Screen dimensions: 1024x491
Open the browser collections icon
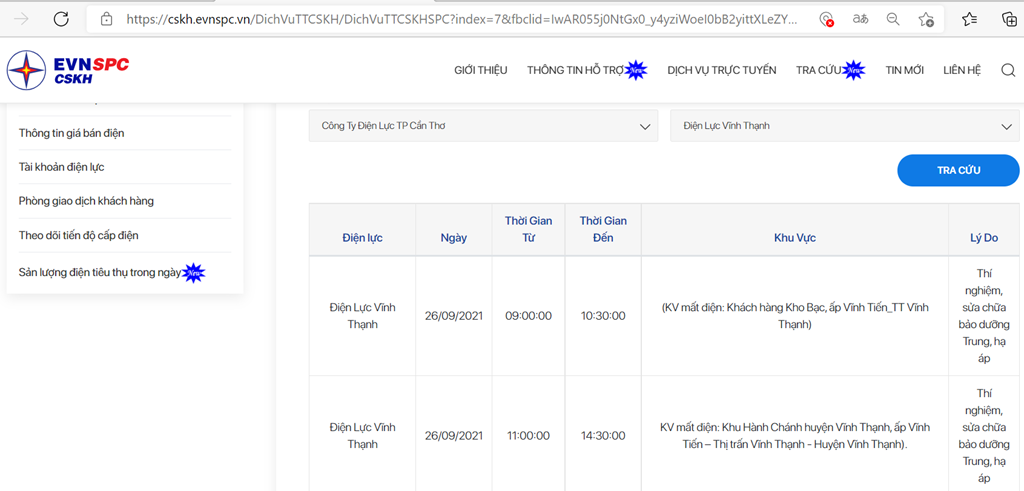(1009, 19)
